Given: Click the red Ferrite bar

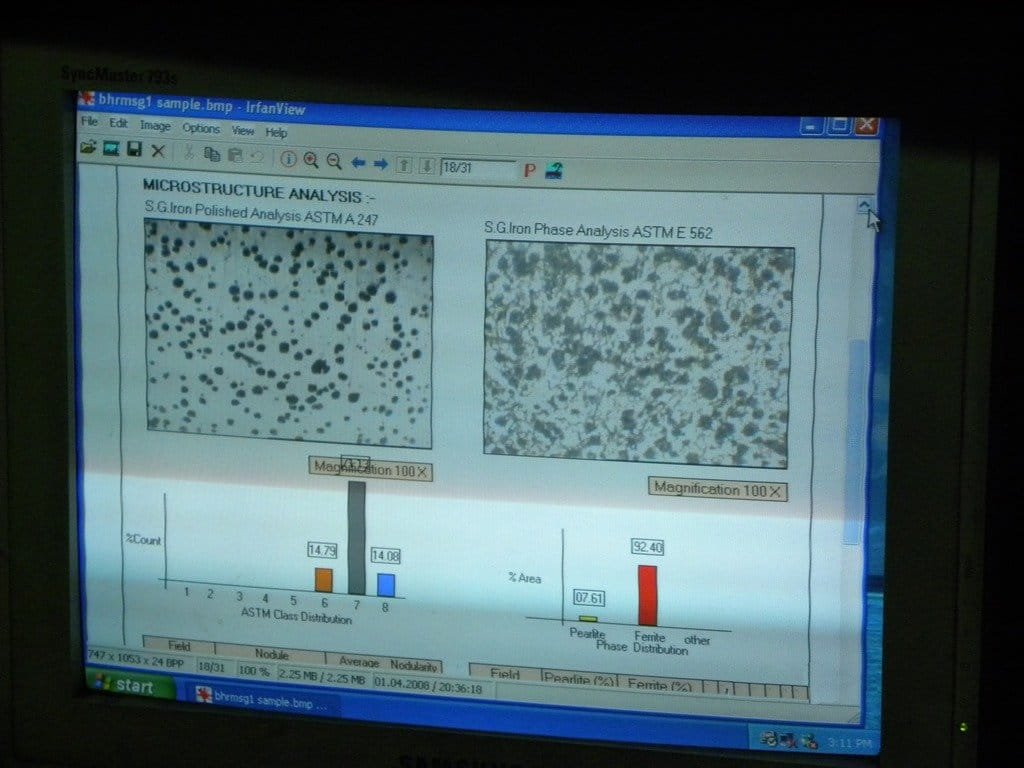Looking at the screenshot, I should click(x=647, y=596).
